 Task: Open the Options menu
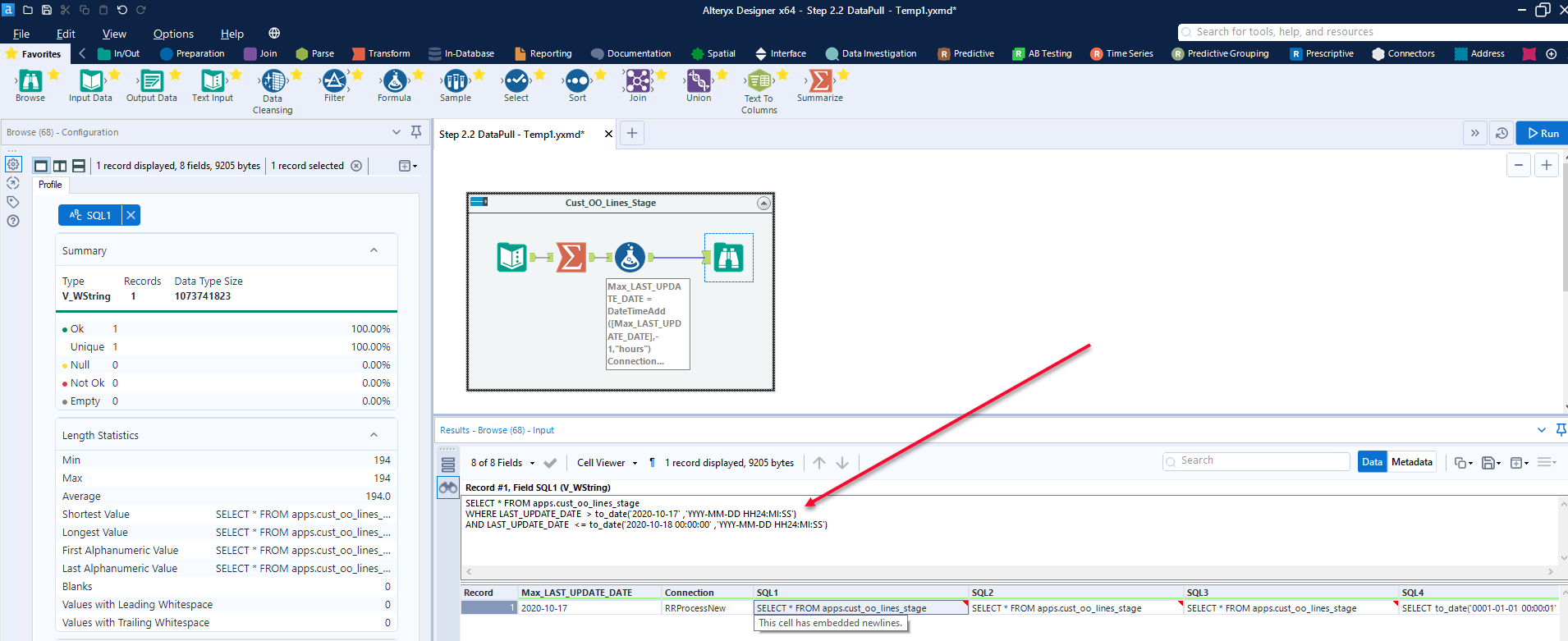click(173, 34)
